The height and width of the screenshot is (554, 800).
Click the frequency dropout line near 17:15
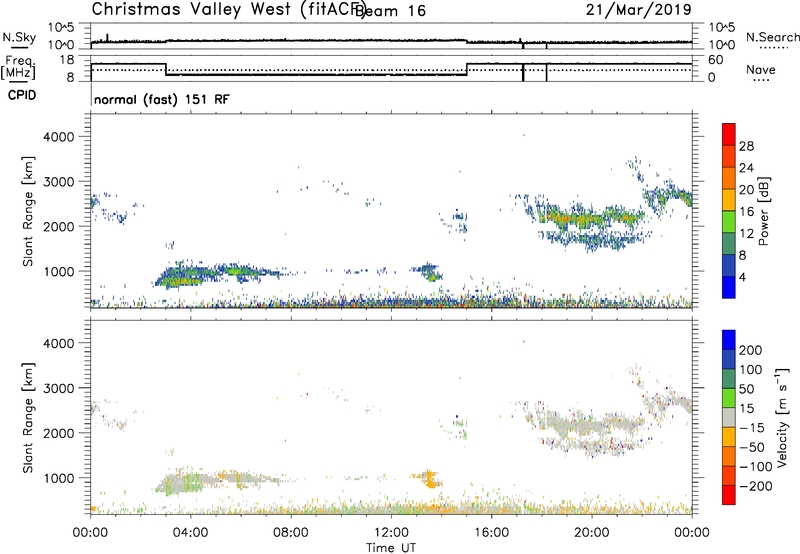point(523,72)
